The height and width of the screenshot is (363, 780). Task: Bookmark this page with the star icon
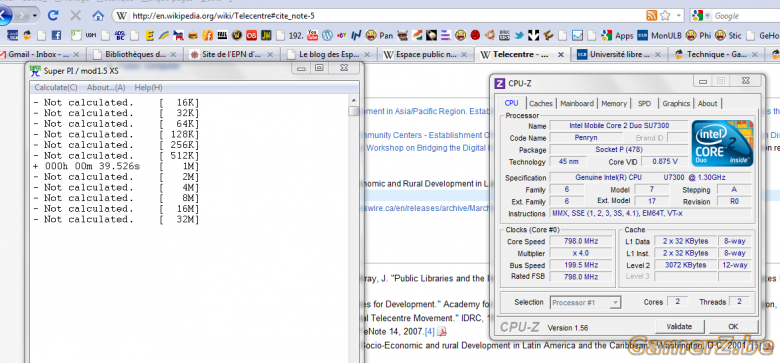click(665, 15)
